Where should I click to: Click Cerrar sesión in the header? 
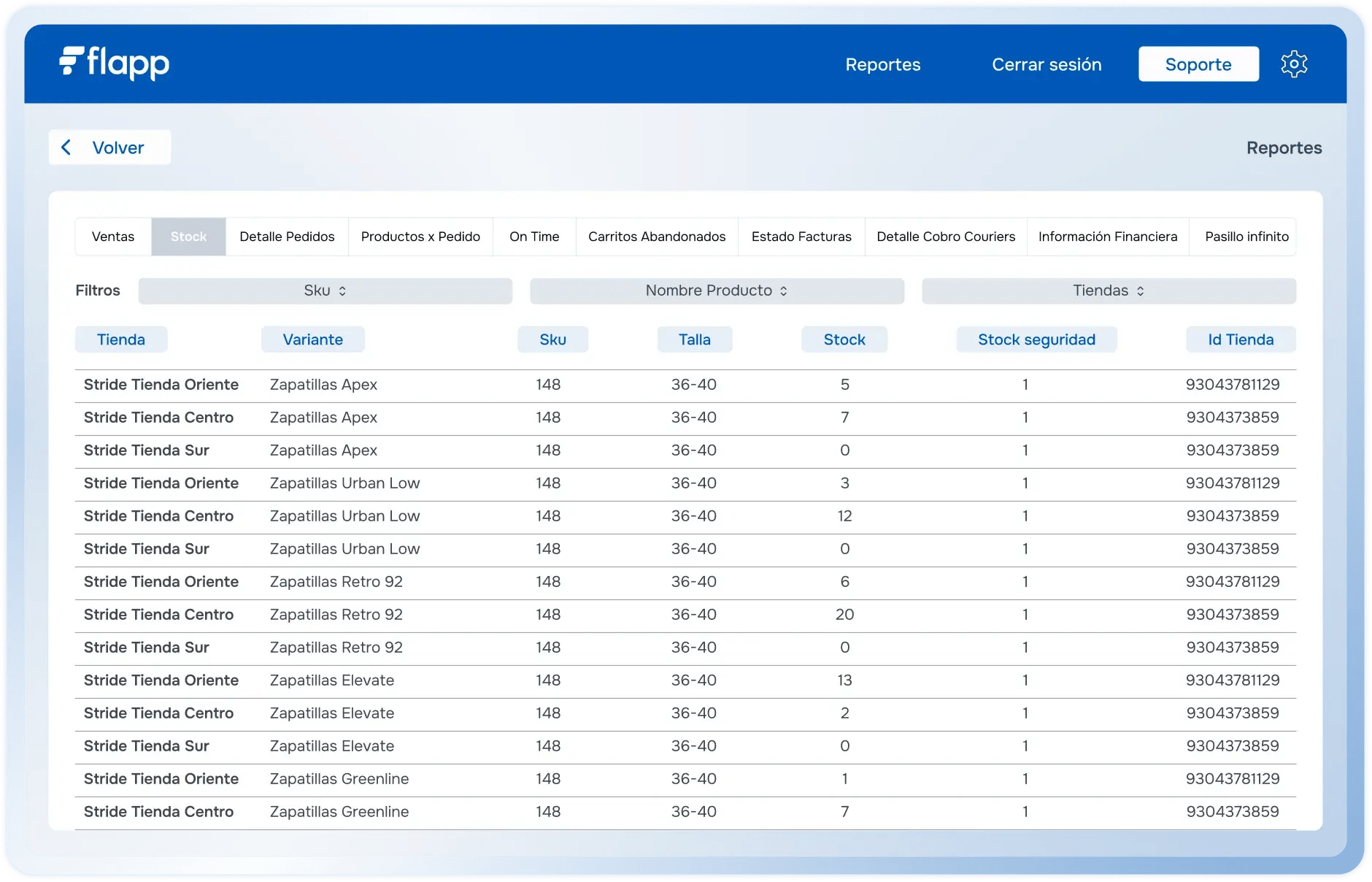[1047, 64]
